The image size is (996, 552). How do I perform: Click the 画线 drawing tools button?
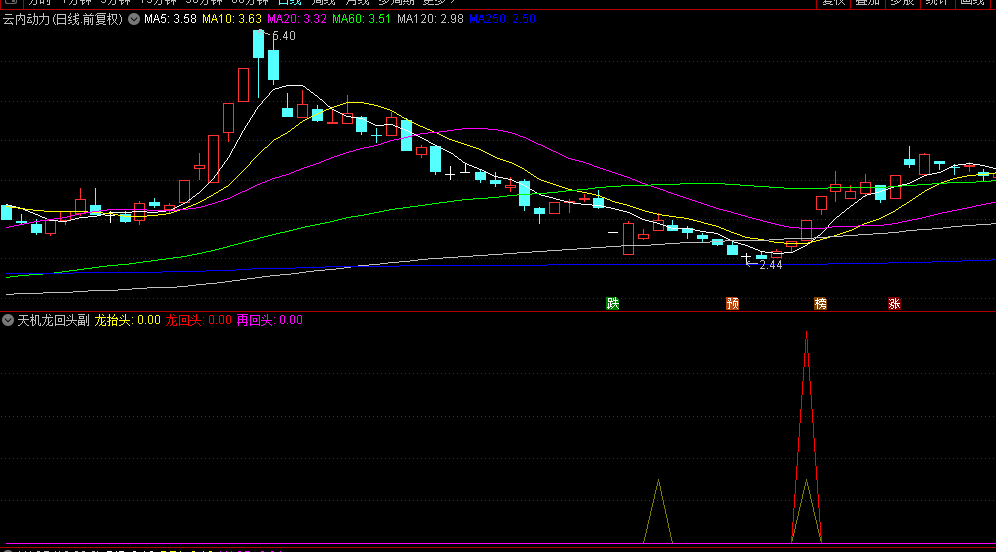[x=971, y=3]
